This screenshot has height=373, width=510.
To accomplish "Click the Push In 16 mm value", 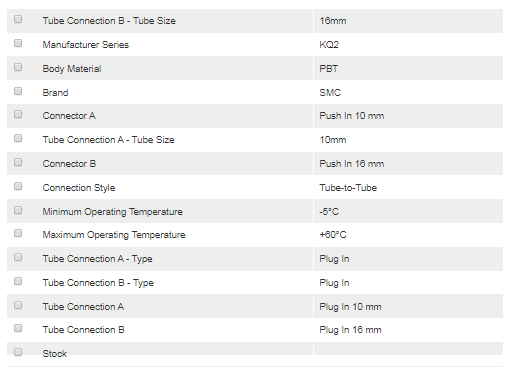I will point(352,164).
